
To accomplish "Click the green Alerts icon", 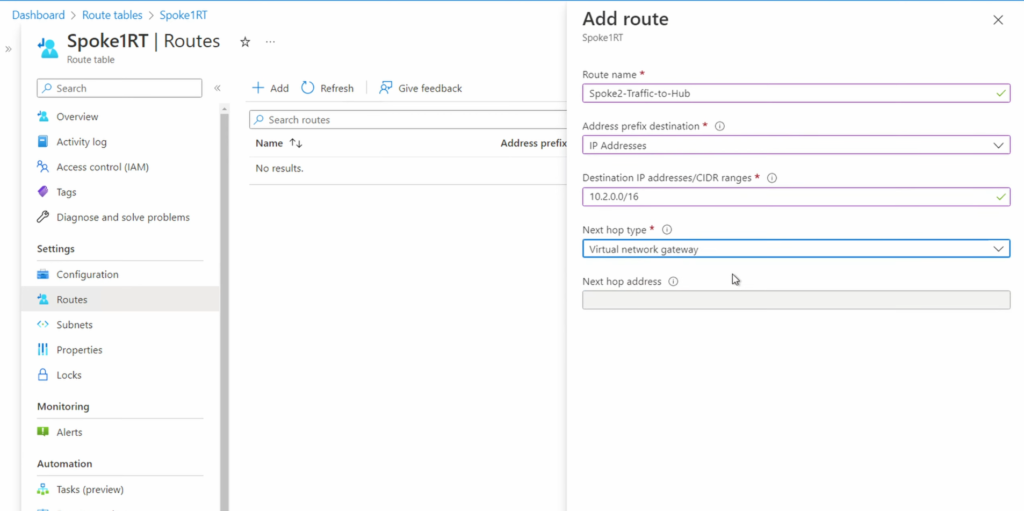I will (43, 432).
